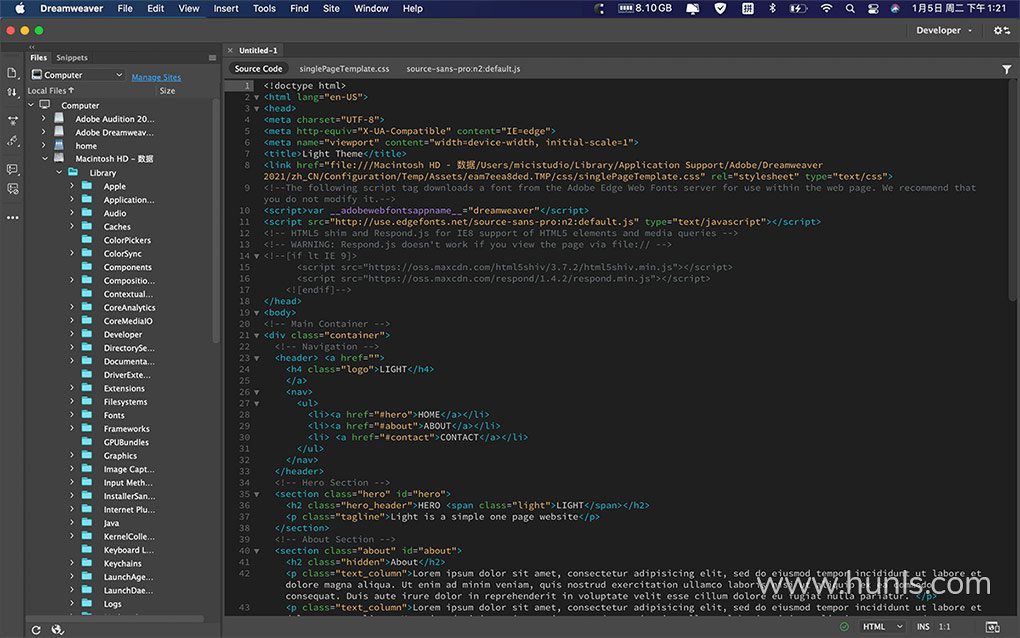This screenshot has height=638, width=1020.
Task: Toggle the INS insert mode indicator
Action: point(922,627)
